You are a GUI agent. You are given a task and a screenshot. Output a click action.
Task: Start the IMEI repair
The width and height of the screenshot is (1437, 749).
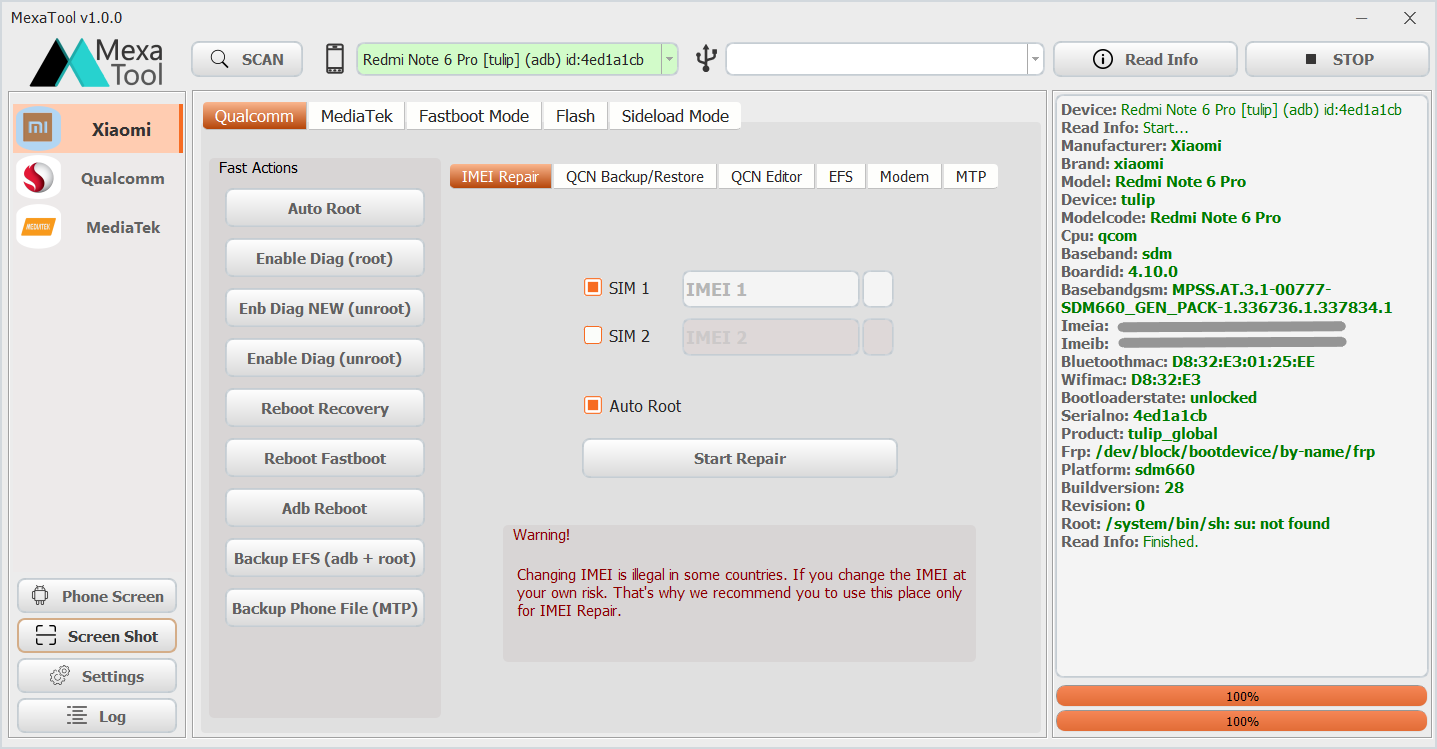coord(740,458)
